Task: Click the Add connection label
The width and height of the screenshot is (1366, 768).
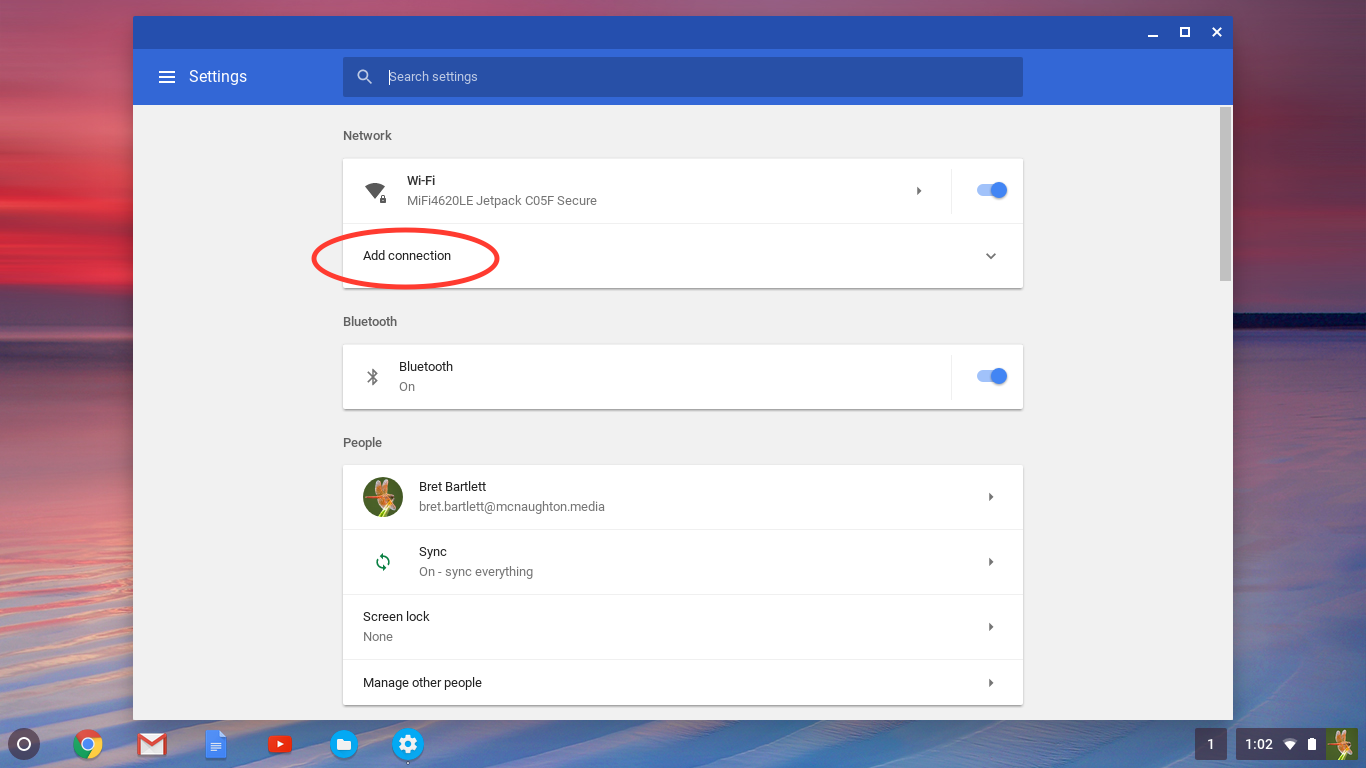Action: pos(407,256)
